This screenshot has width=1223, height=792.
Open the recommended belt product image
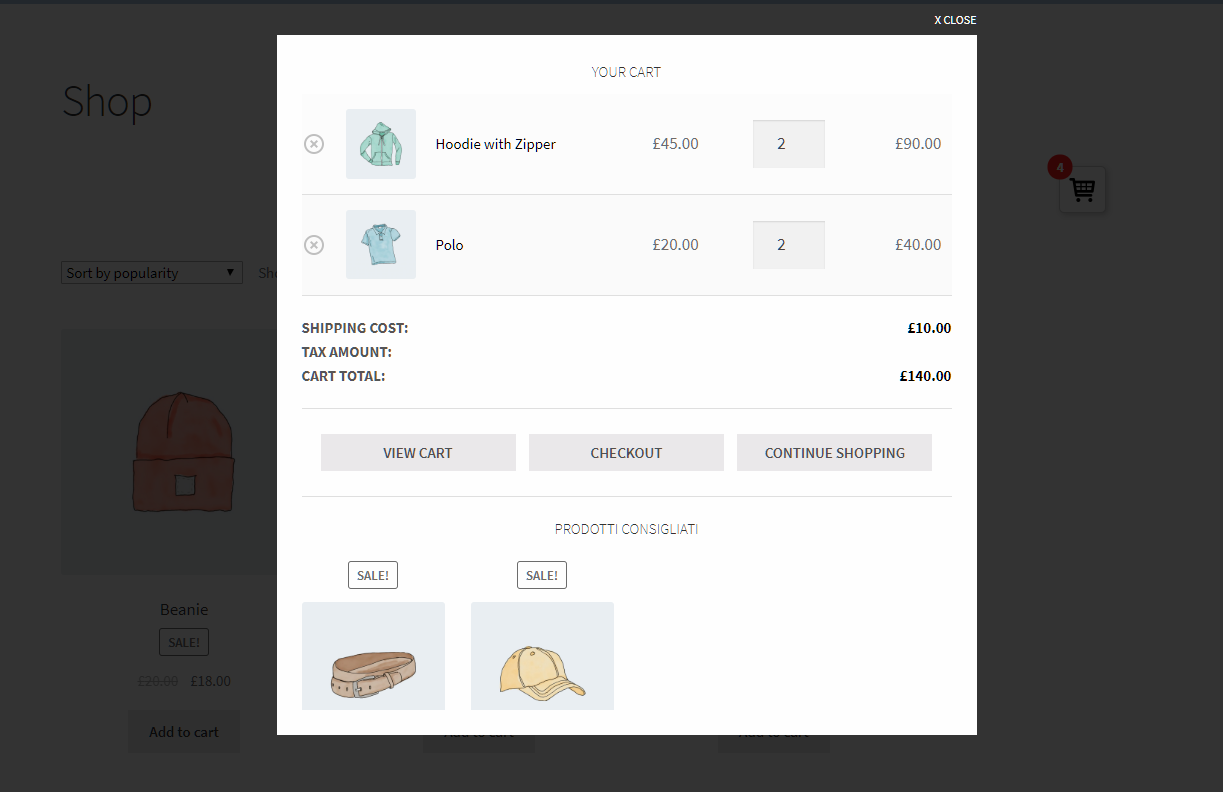[x=373, y=656]
